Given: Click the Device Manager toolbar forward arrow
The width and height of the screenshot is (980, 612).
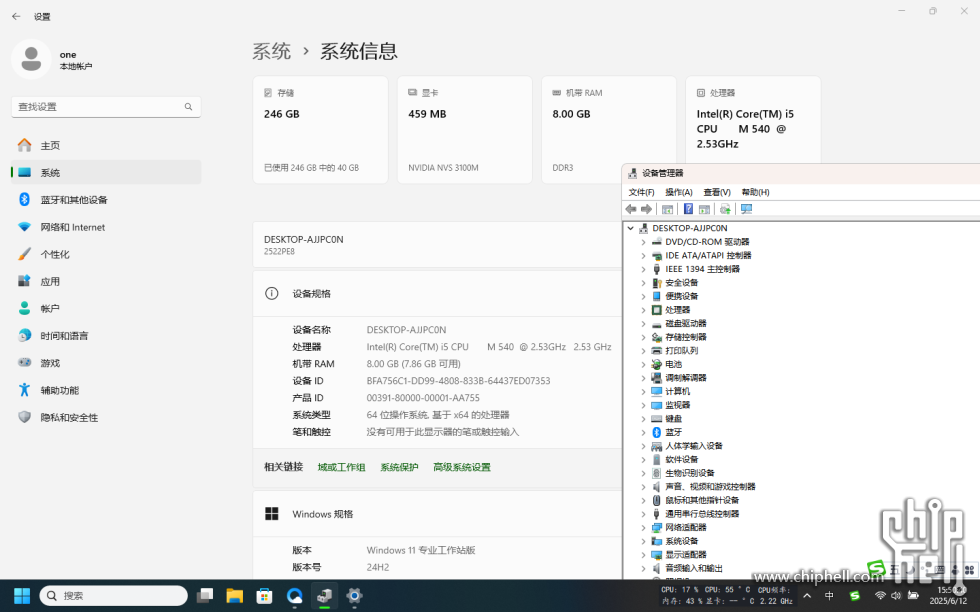Looking at the screenshot, I should tap(646, 209).
